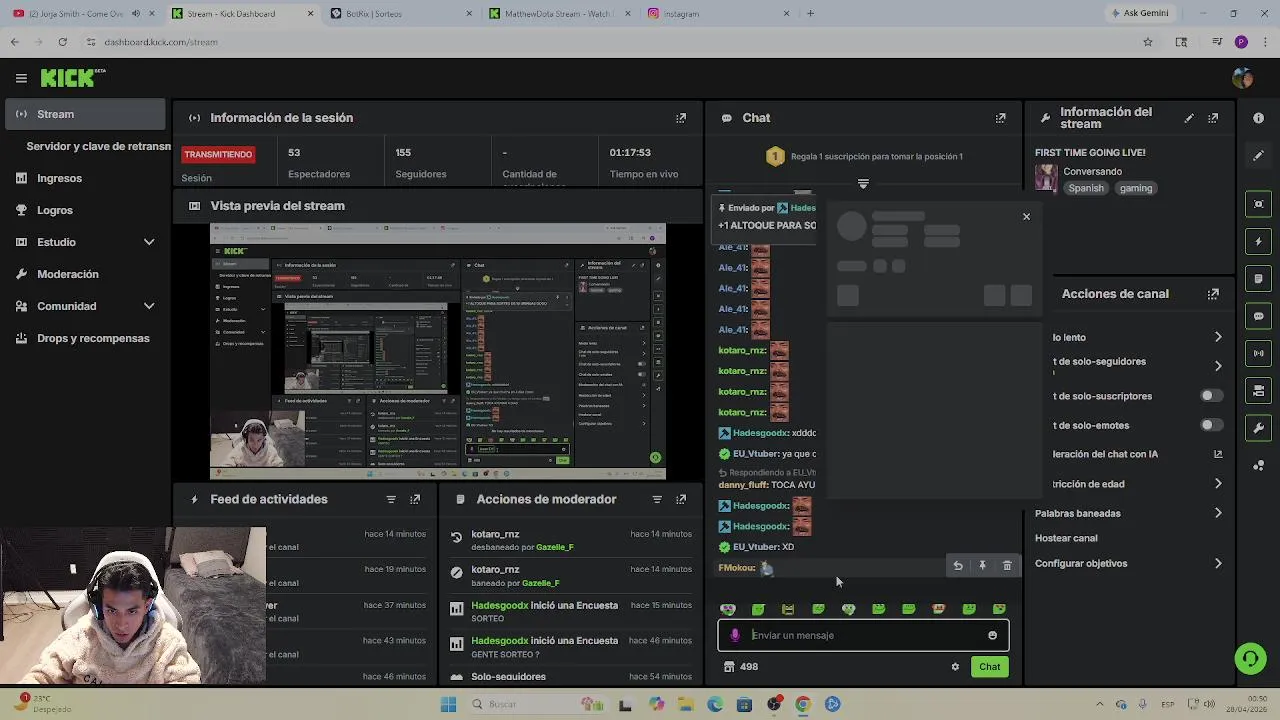Image resolution: width=1280 pixels, height=720 pixels.
Task: Click the Enviar un mensaje input field
Action: (863, 635)
